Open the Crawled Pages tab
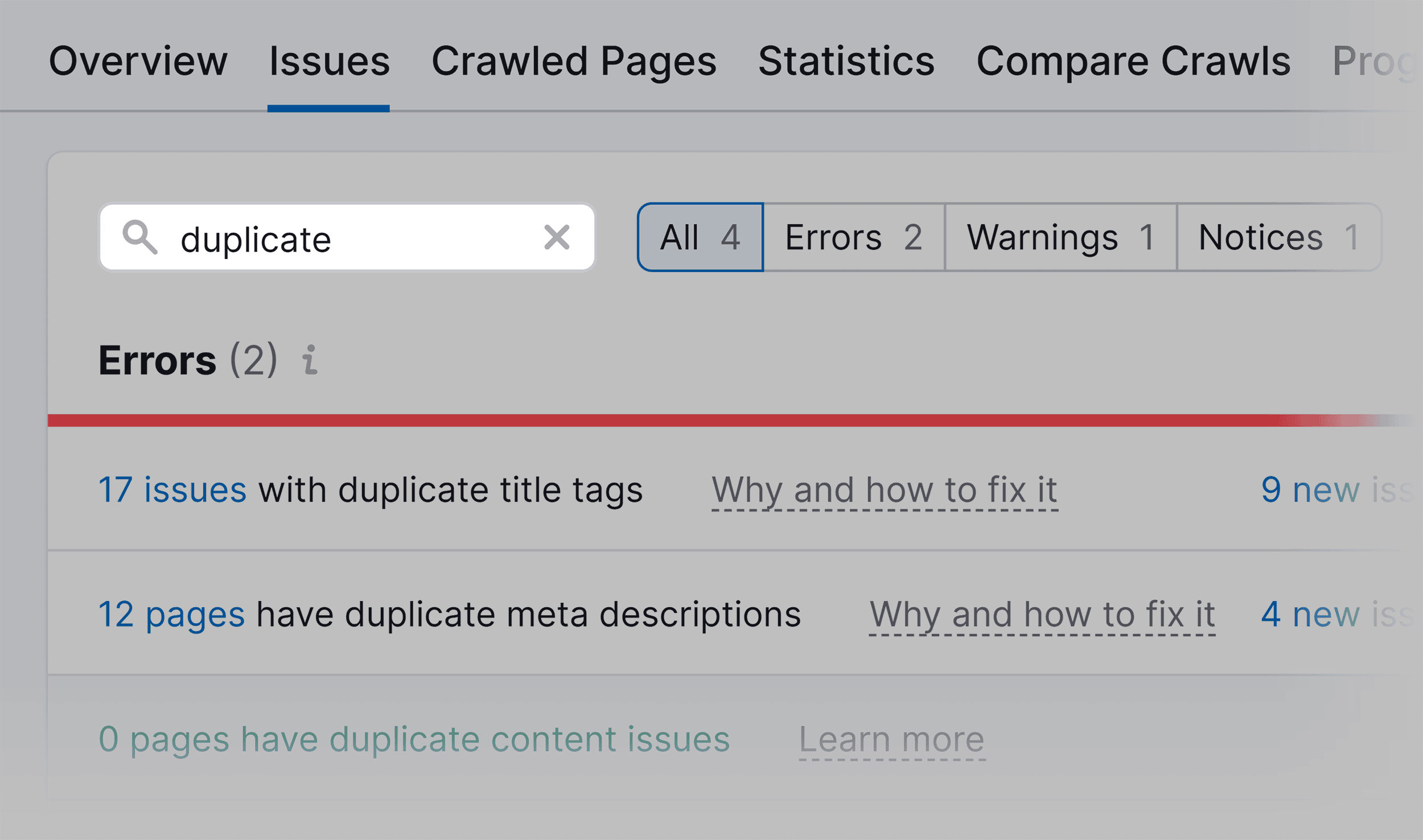The image size is (1423, 840). (572, 60)
